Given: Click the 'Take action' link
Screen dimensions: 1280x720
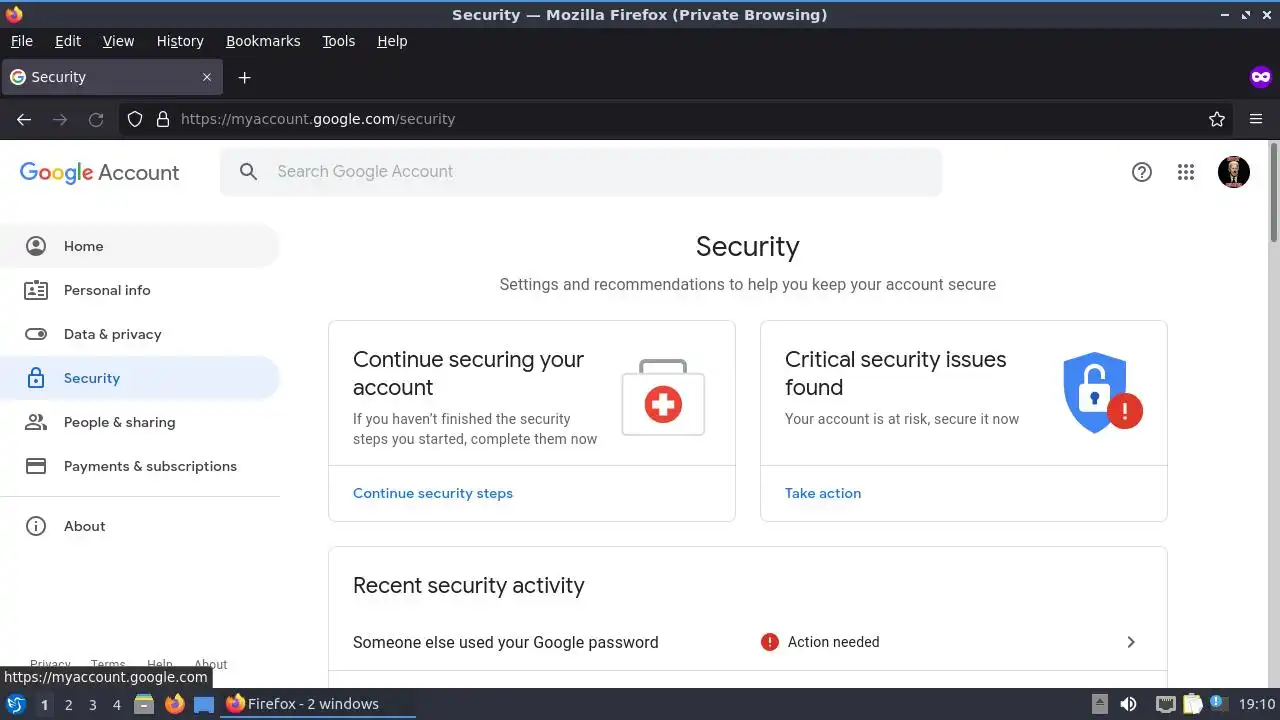Looking at the screenshot, I should pyautogui.click(x=823, y=493).
